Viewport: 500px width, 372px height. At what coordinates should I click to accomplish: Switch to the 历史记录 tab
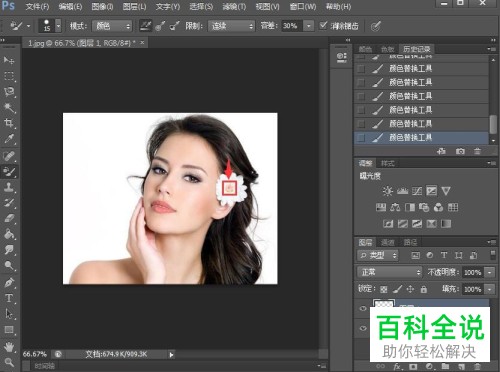point(417,49)
